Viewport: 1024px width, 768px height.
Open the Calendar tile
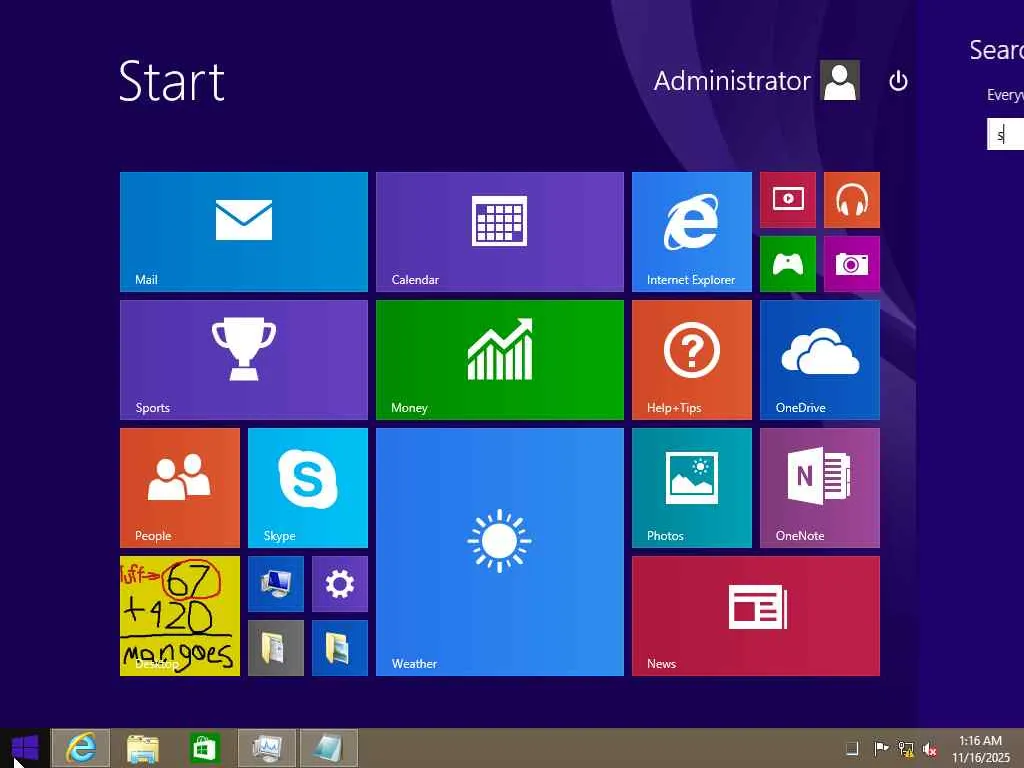[x=500, y=232]
